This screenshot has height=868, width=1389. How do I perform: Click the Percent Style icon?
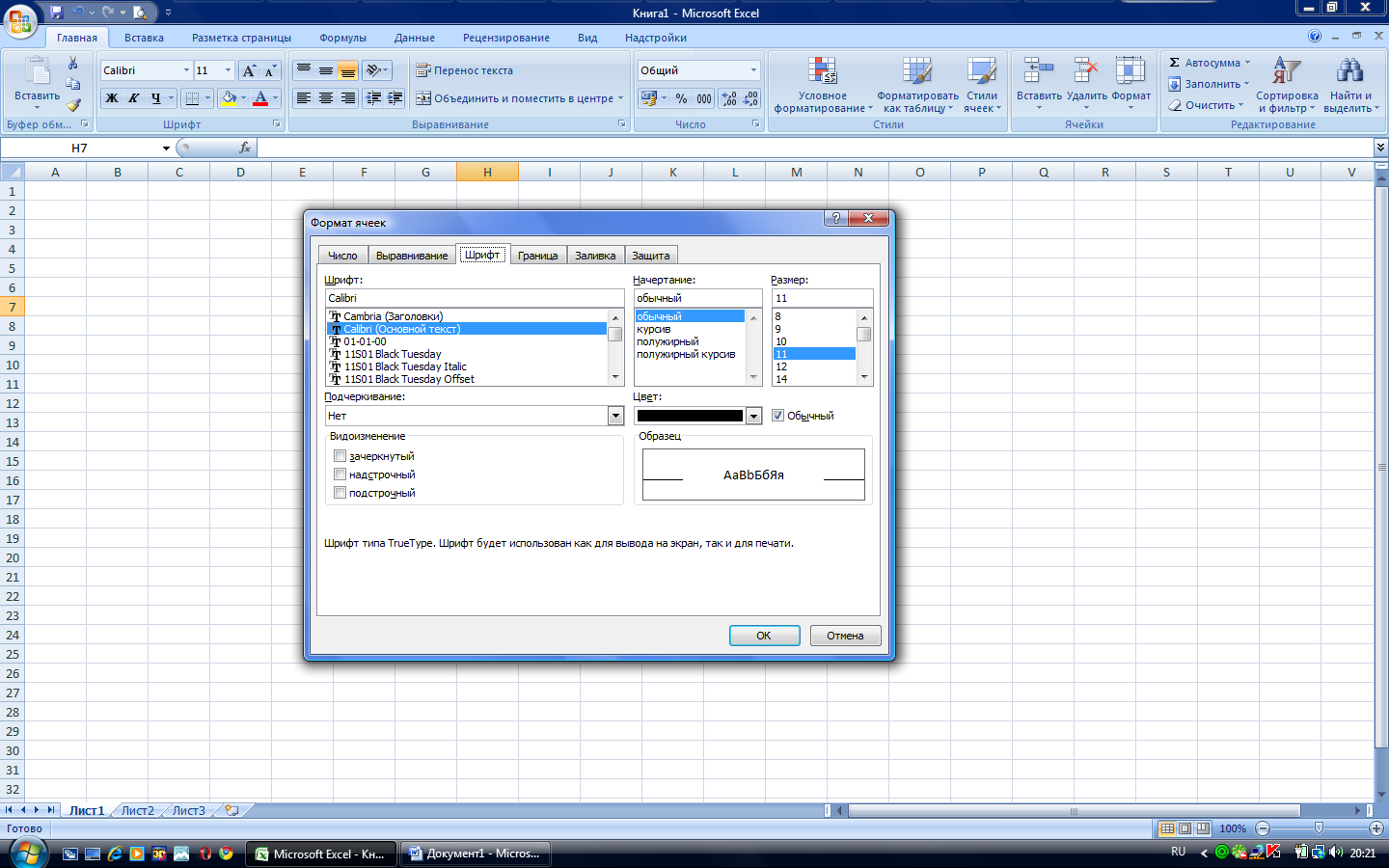point(682,98)
